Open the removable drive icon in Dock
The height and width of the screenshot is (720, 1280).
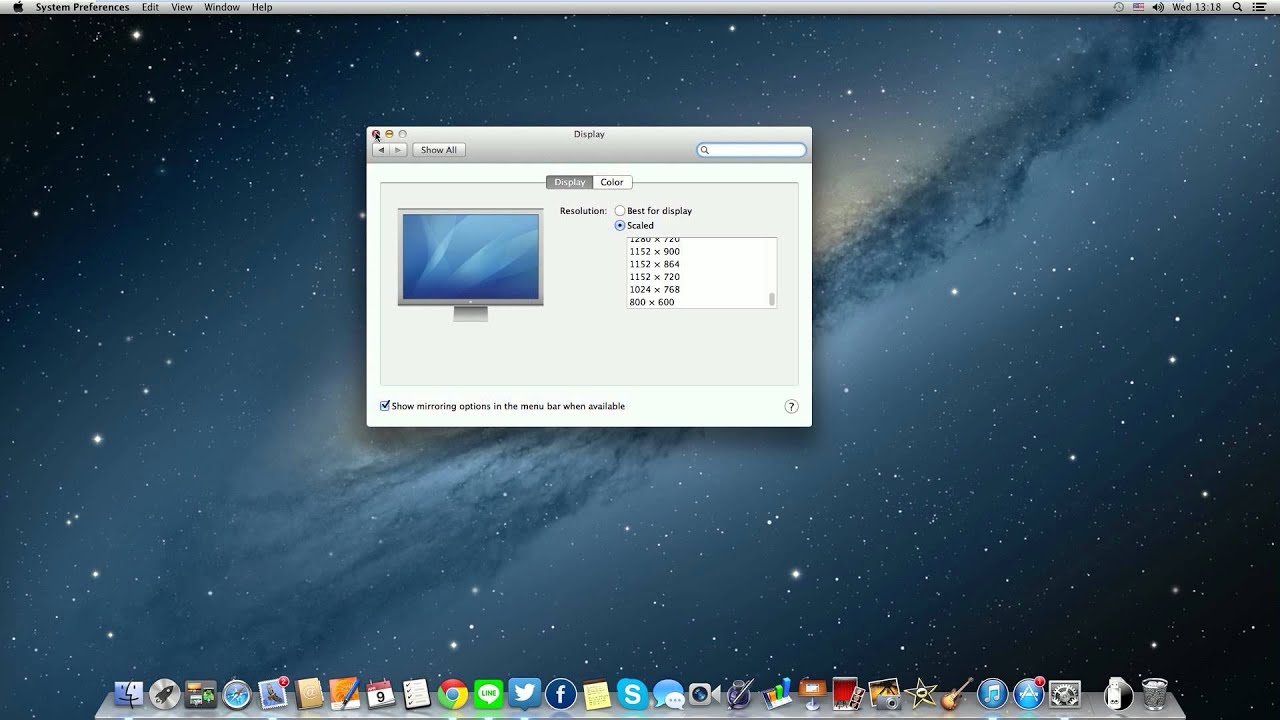(x=1118, y=693)
